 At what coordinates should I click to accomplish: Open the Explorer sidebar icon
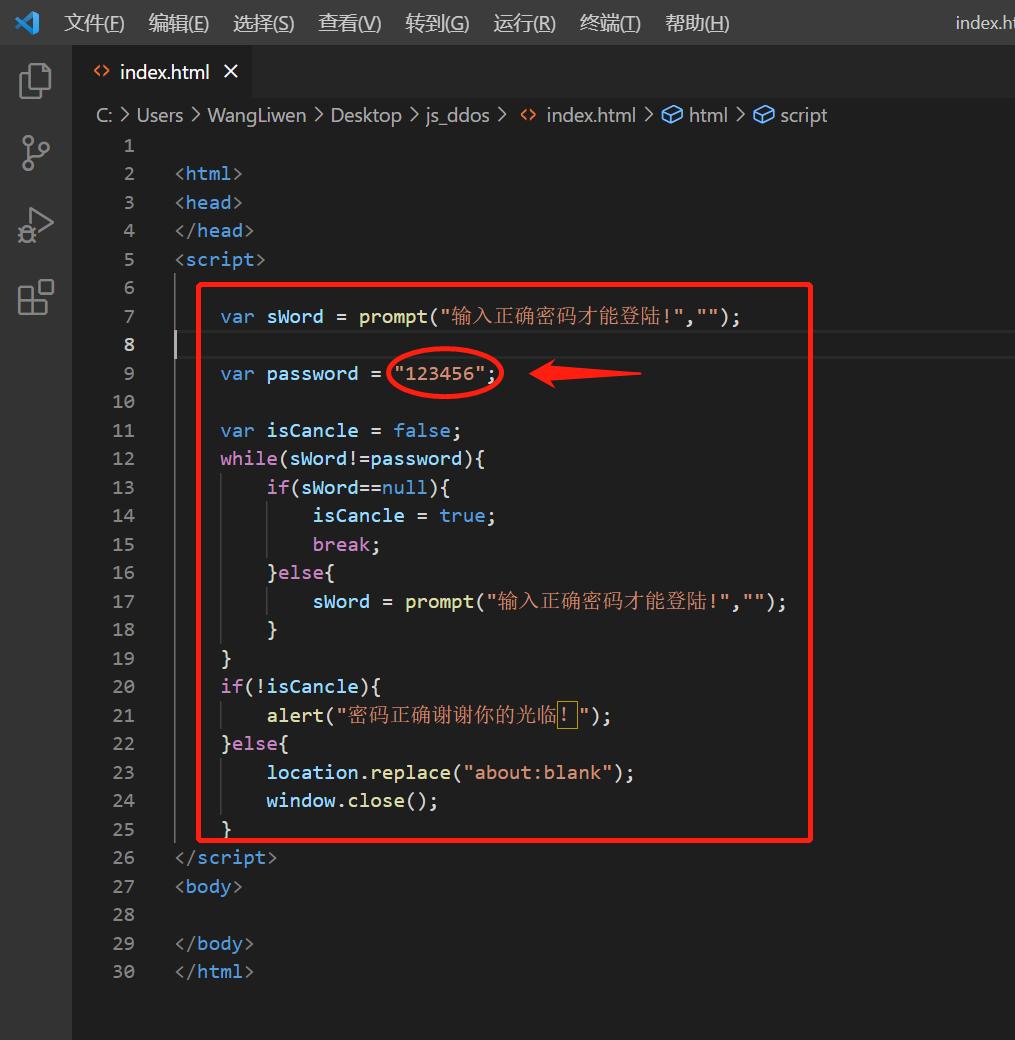(x=35, y=80)
